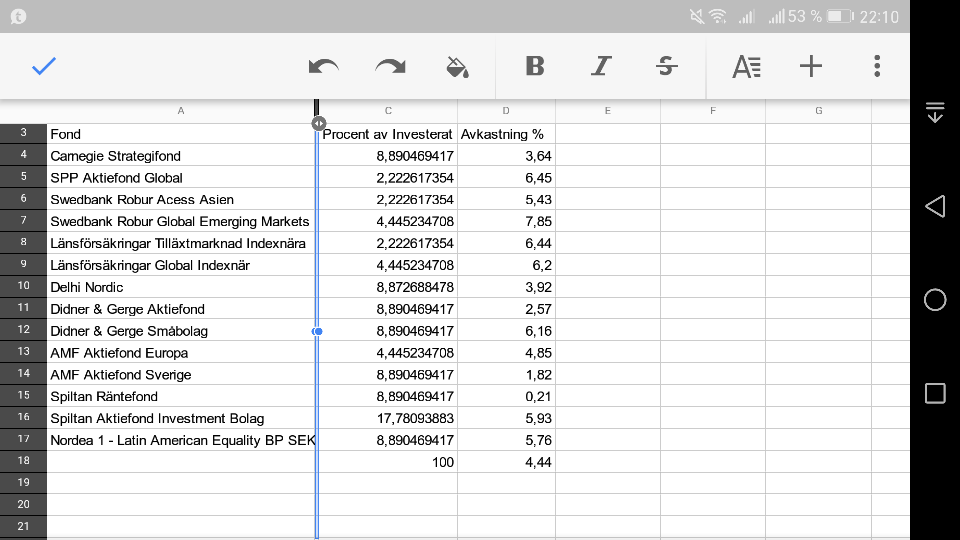Select column C header
This screenshot has height=540, width=960.
[x=388, y=111]
